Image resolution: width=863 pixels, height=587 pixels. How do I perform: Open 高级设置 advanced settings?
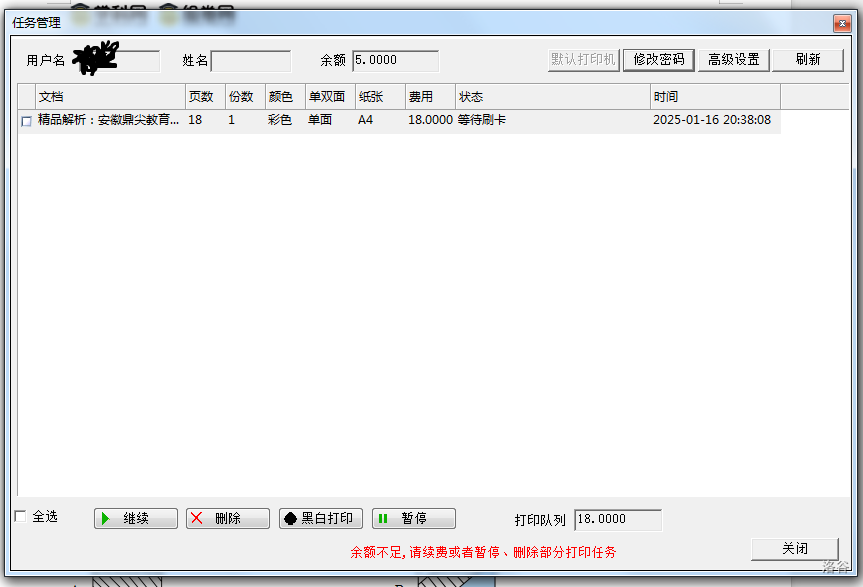pos(733,60)
